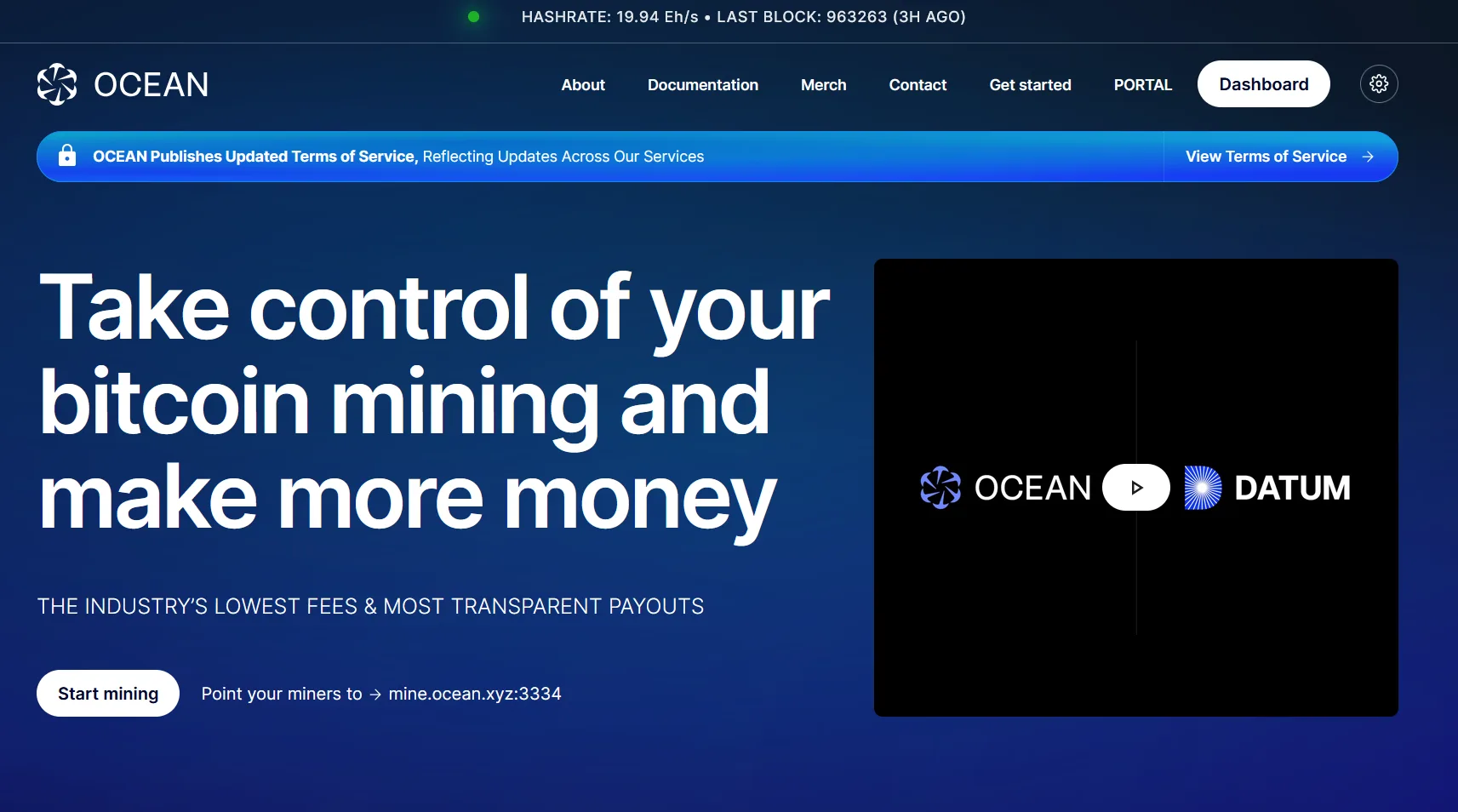Click the 'Point your miners to' text
The height and width of the screenshot is (812, 1458).
tap(282, 694)
